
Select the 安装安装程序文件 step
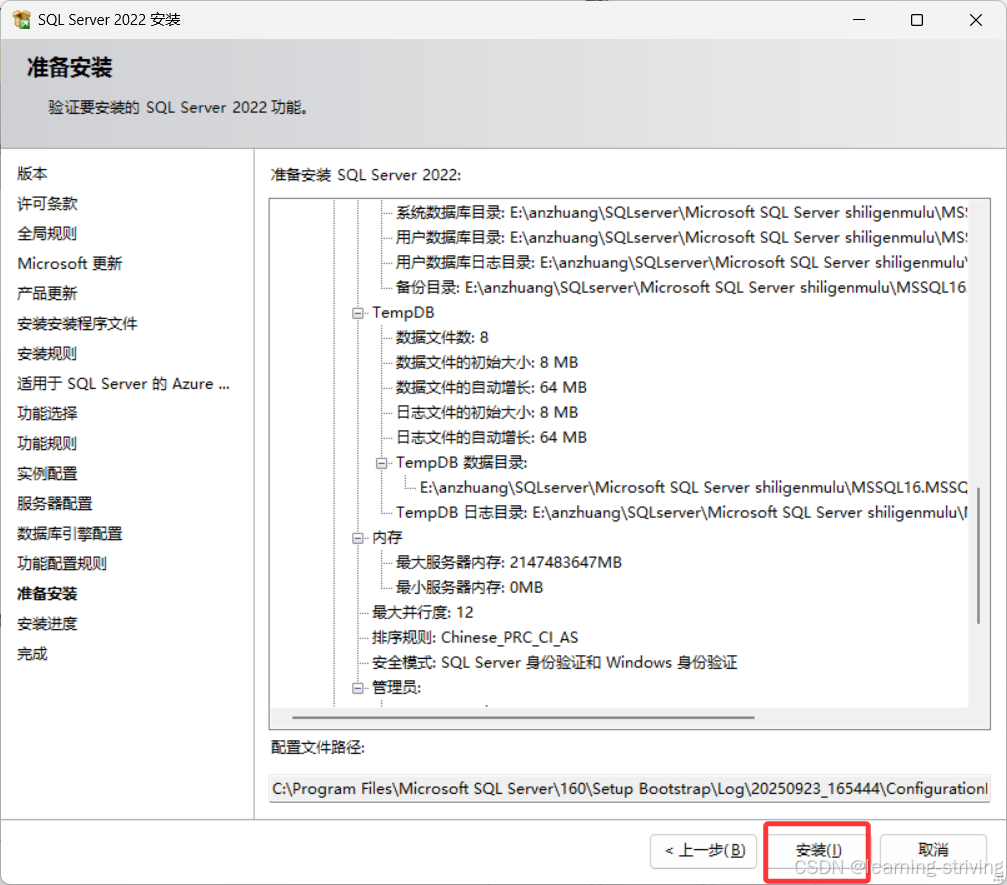77,324
